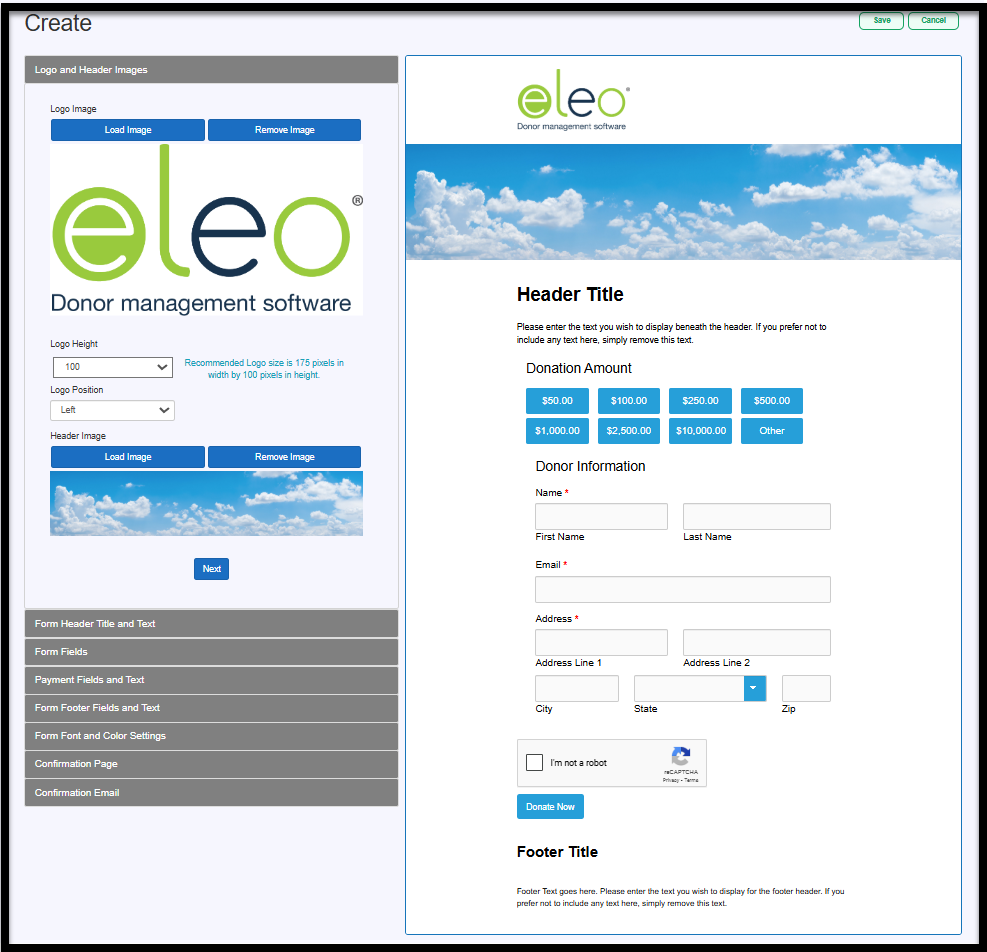
Task: Click the 'Please enter the text' paragraph
Action: click(672, 333)
